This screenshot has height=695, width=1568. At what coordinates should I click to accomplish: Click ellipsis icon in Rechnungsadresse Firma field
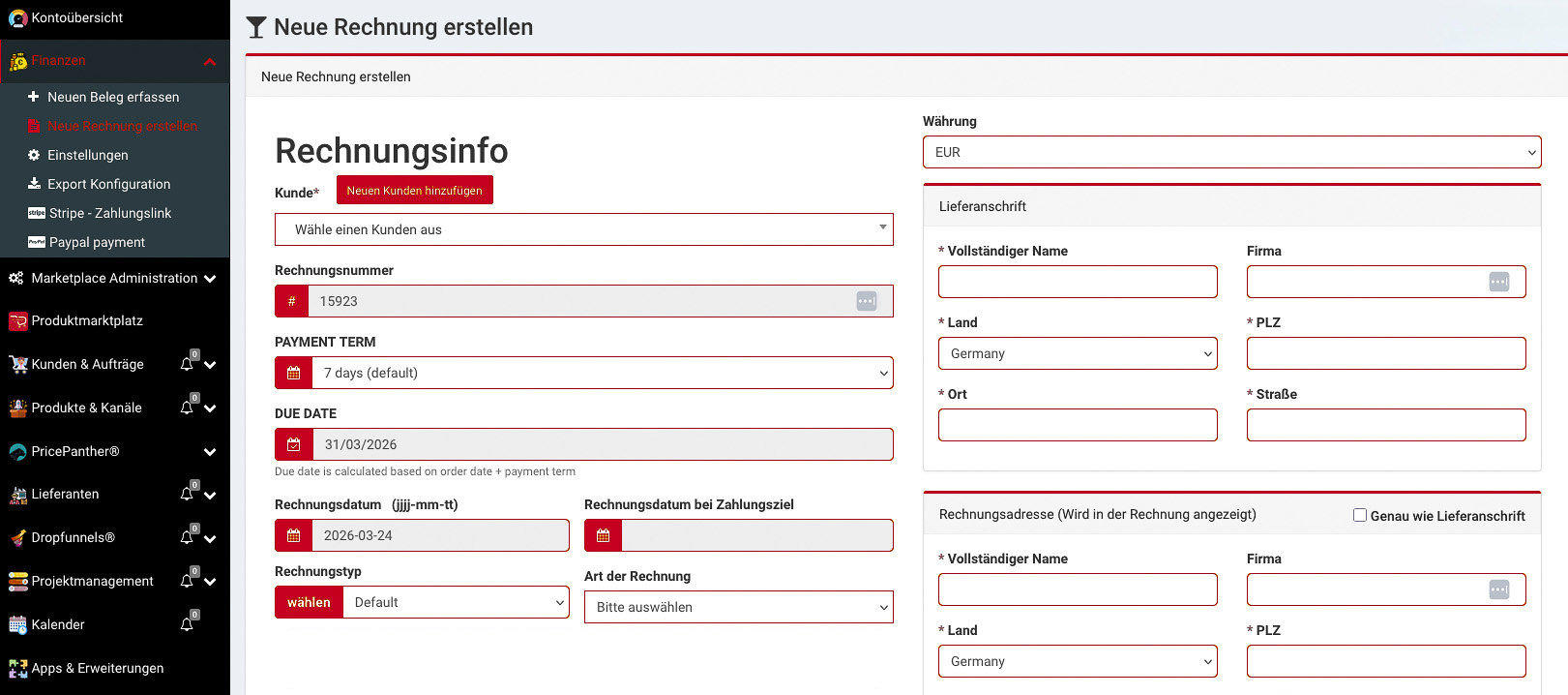1498,589
